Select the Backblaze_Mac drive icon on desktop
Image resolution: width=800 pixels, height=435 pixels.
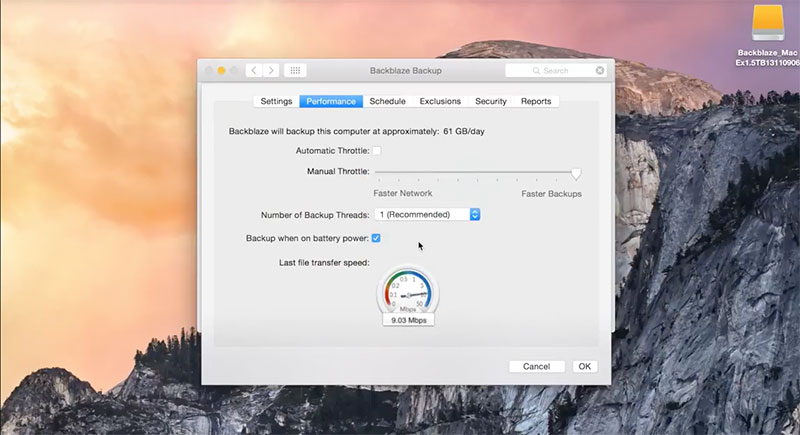point(770,27)
